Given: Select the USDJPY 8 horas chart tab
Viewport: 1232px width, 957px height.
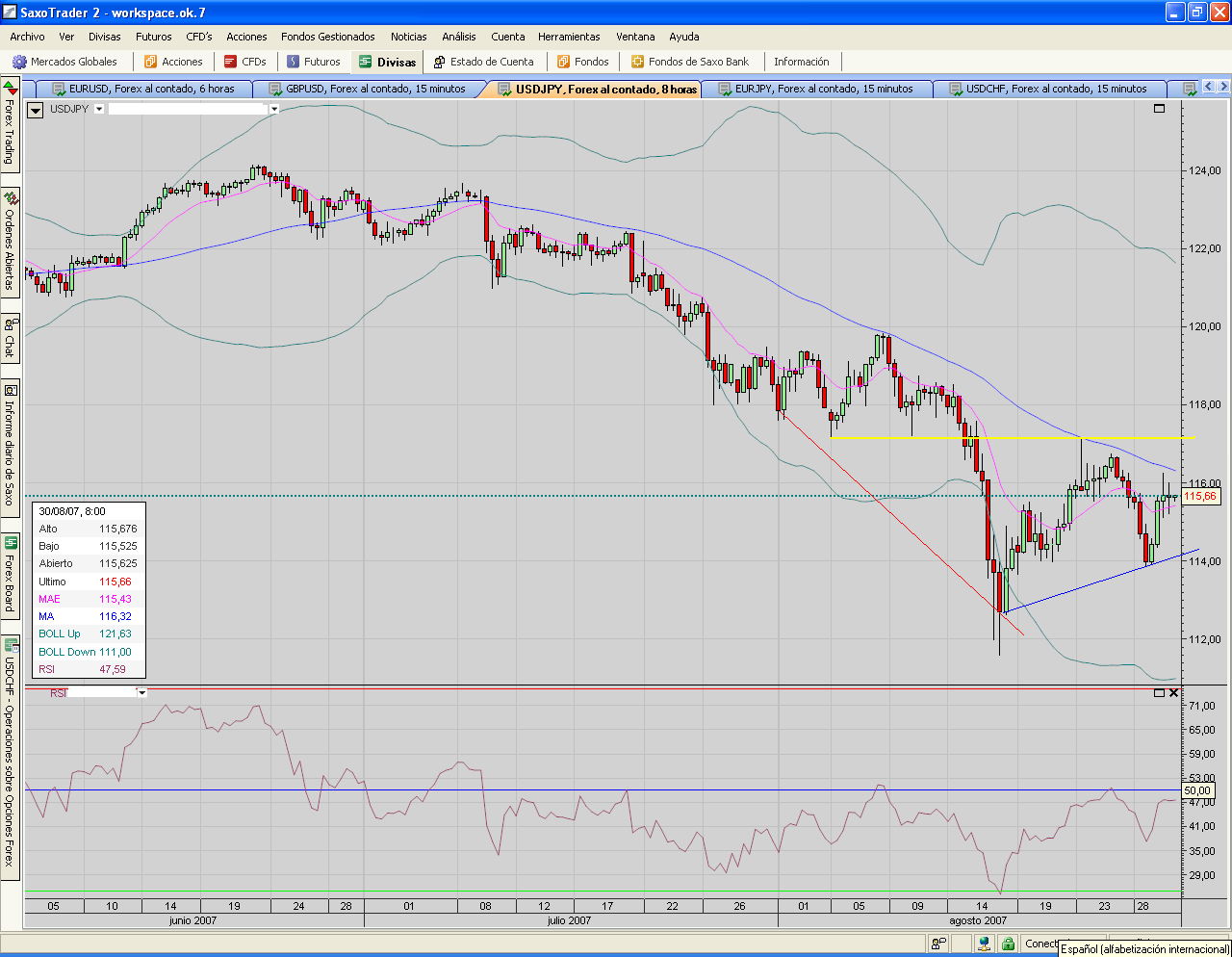Looking at the screenshot, I should pos(597,89).
